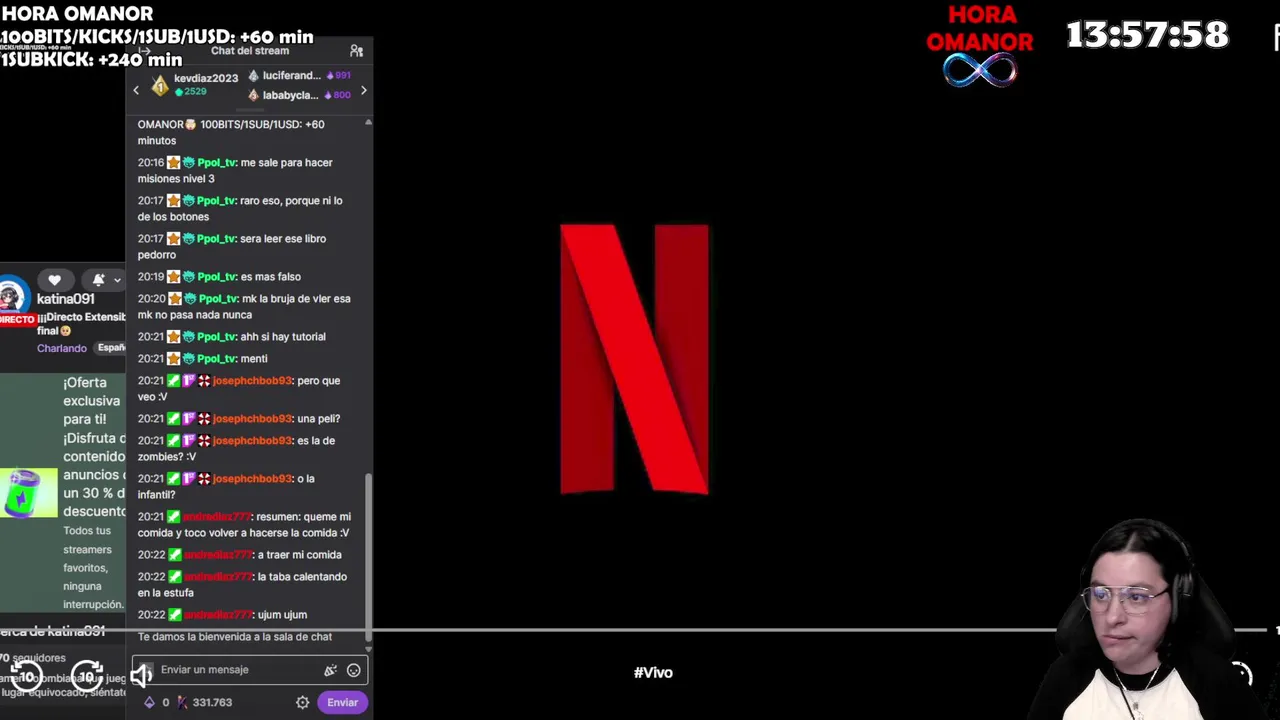Image resolution: width=1280 pixels, height=720 pixels.
Task: Collapse the chat panel with the arrow icon
Action: (144, 51)
